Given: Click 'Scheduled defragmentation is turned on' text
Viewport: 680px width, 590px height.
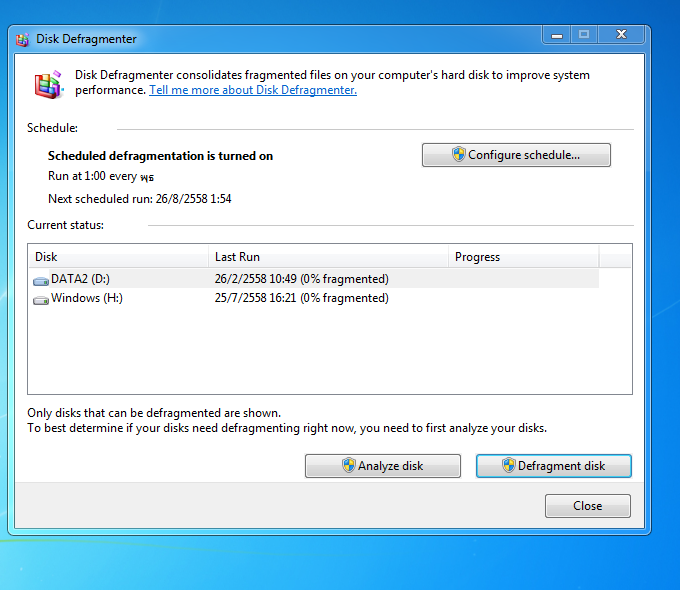Looking at the screenshot, I should 160,156.
